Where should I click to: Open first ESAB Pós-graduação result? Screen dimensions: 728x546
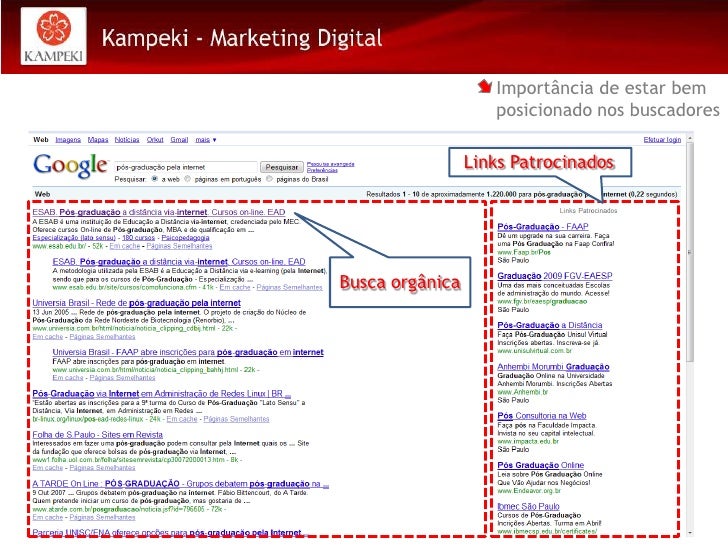tap(159, 212)
